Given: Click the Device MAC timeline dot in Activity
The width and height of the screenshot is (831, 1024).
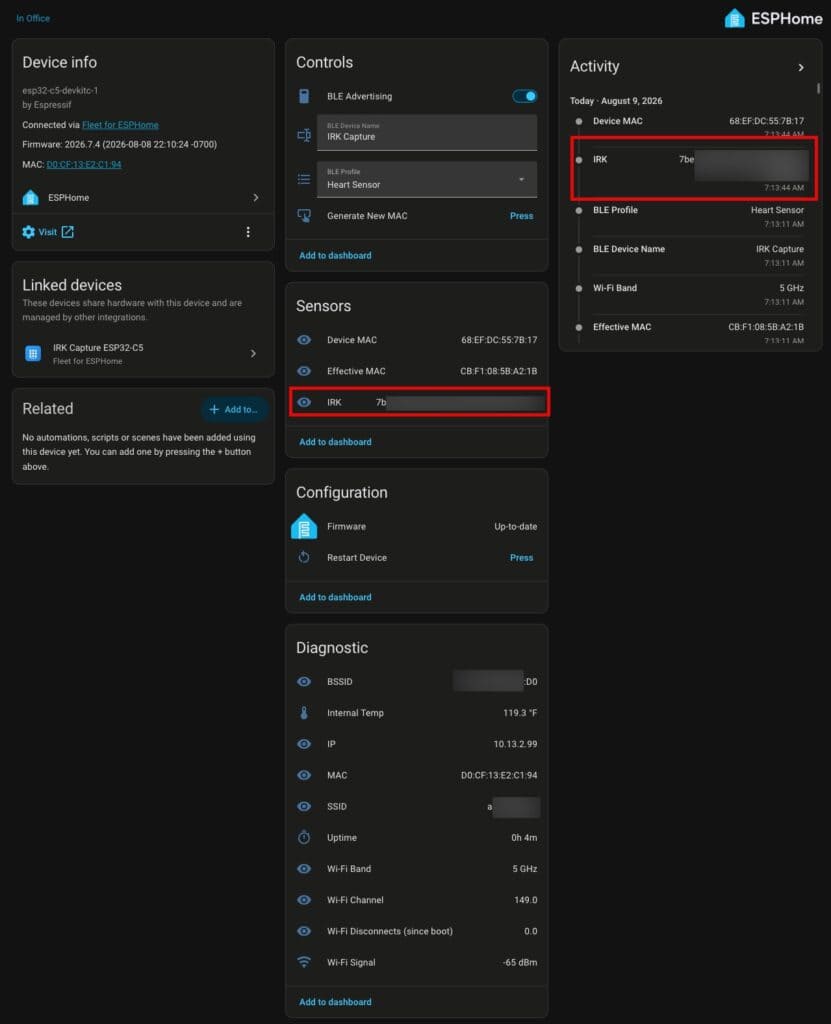Looking at the screenshot, I should [579, 121].
